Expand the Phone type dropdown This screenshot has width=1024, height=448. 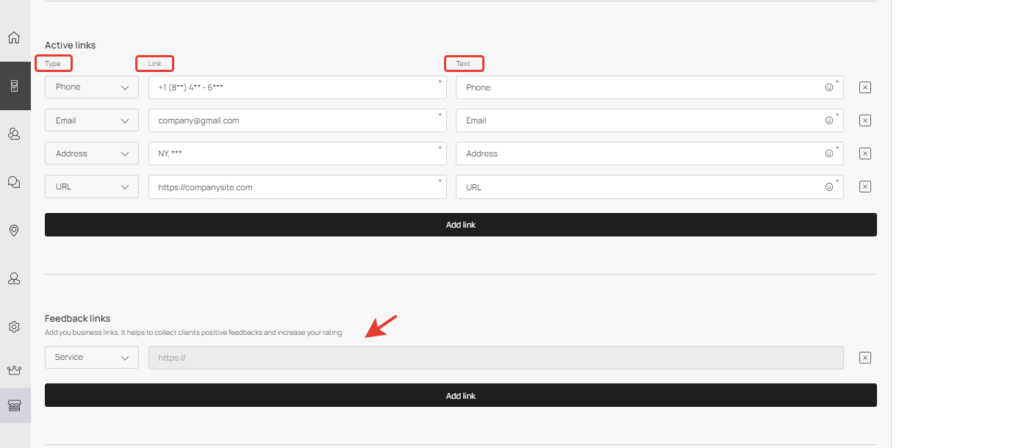(92, 88)
